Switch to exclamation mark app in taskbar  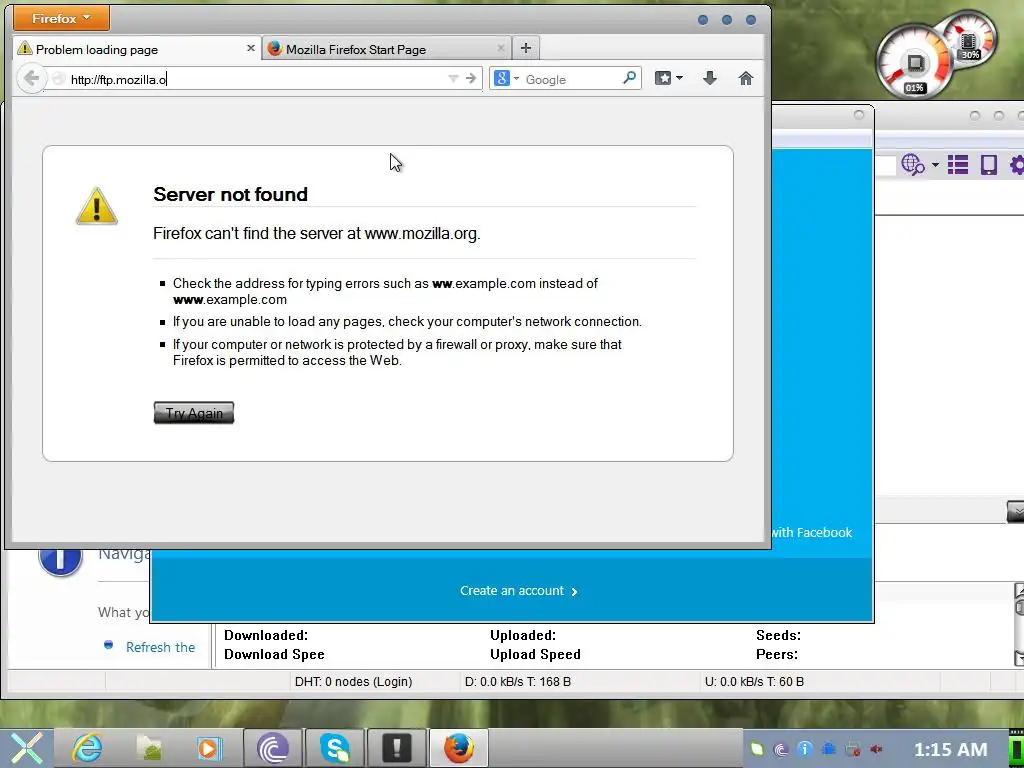(396, 748)
